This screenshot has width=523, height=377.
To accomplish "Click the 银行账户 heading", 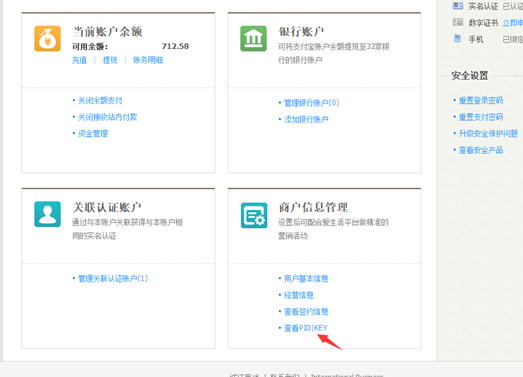I will pos(301,32).
